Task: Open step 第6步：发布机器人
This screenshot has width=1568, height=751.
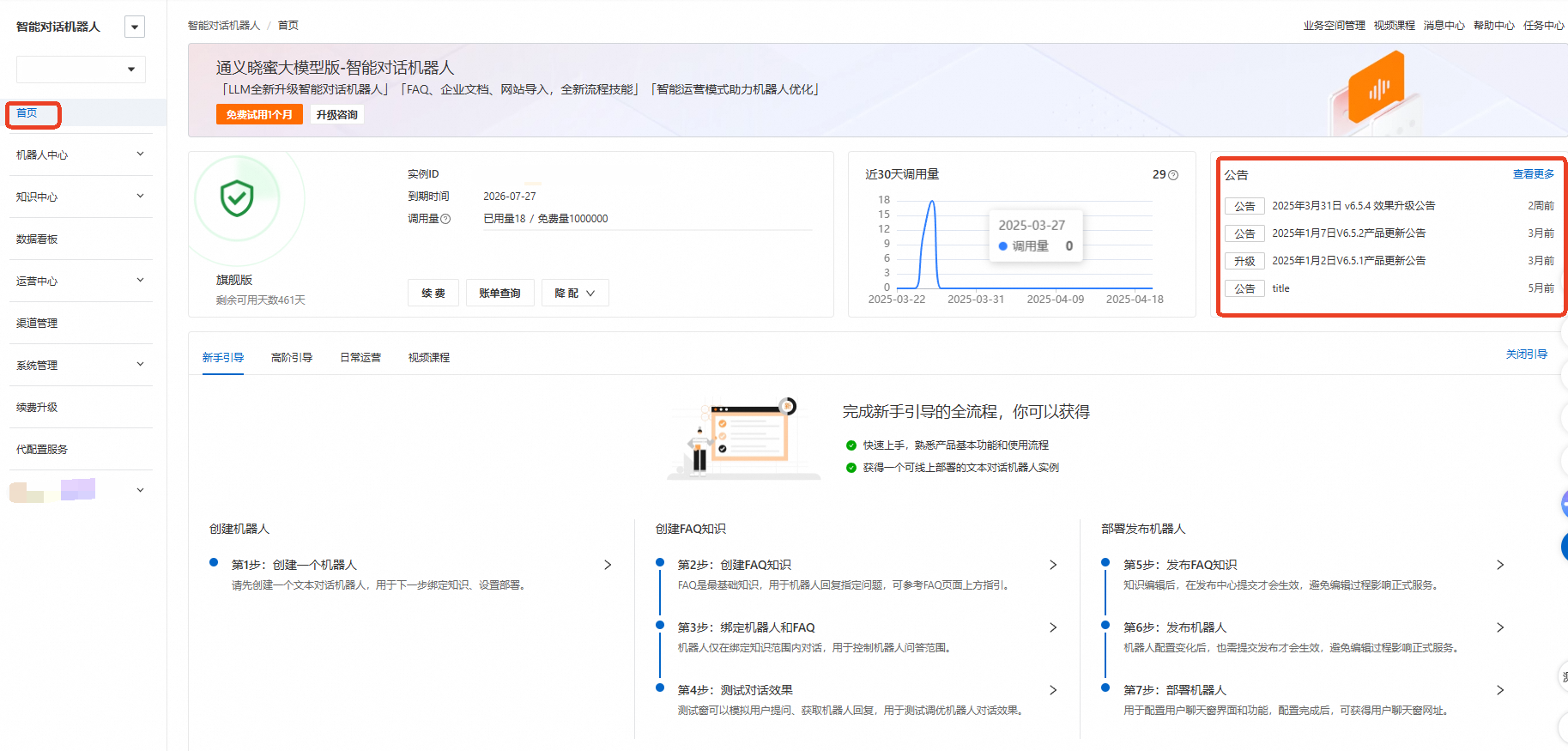Action: pos(1175,627)
